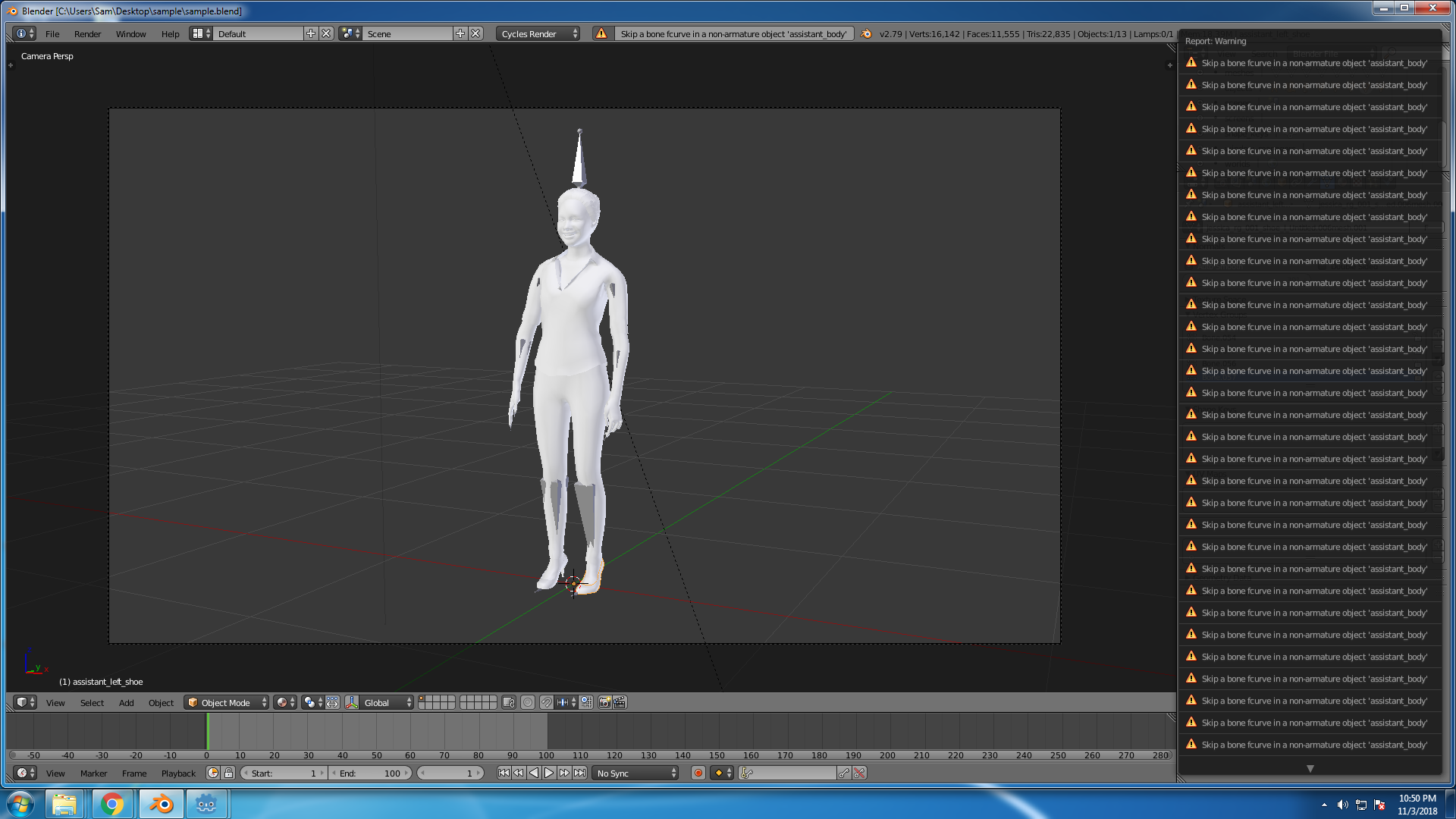Screen dimensions: 1456x819
Task: Click the viewport shading sphere icon
Action: (x=282, y=702)
